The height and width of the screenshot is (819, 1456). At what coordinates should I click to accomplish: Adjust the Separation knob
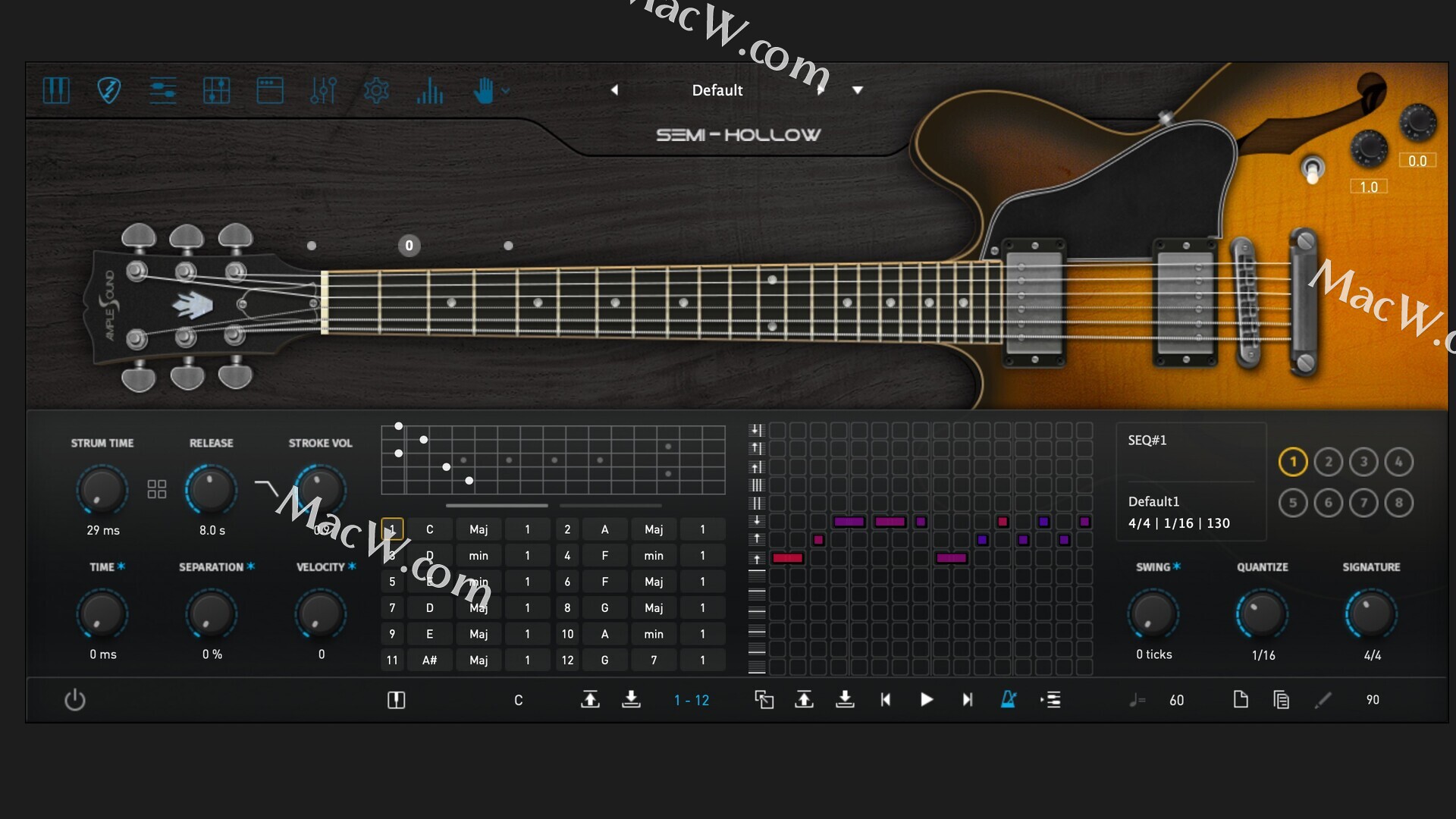coord(212,613)
